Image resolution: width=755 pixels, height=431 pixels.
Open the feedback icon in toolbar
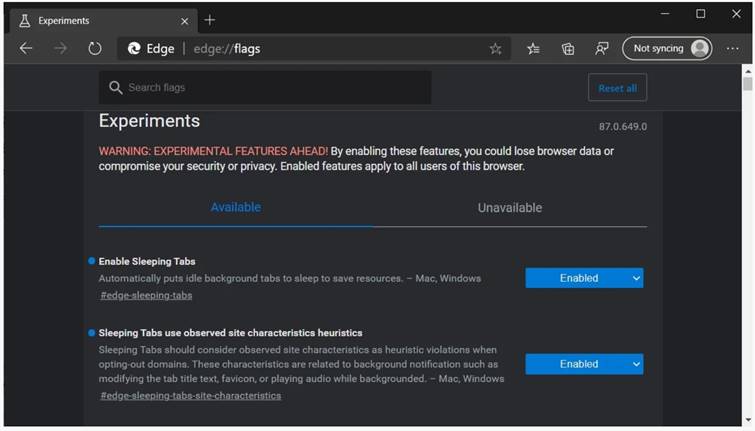tap(602, 49)
